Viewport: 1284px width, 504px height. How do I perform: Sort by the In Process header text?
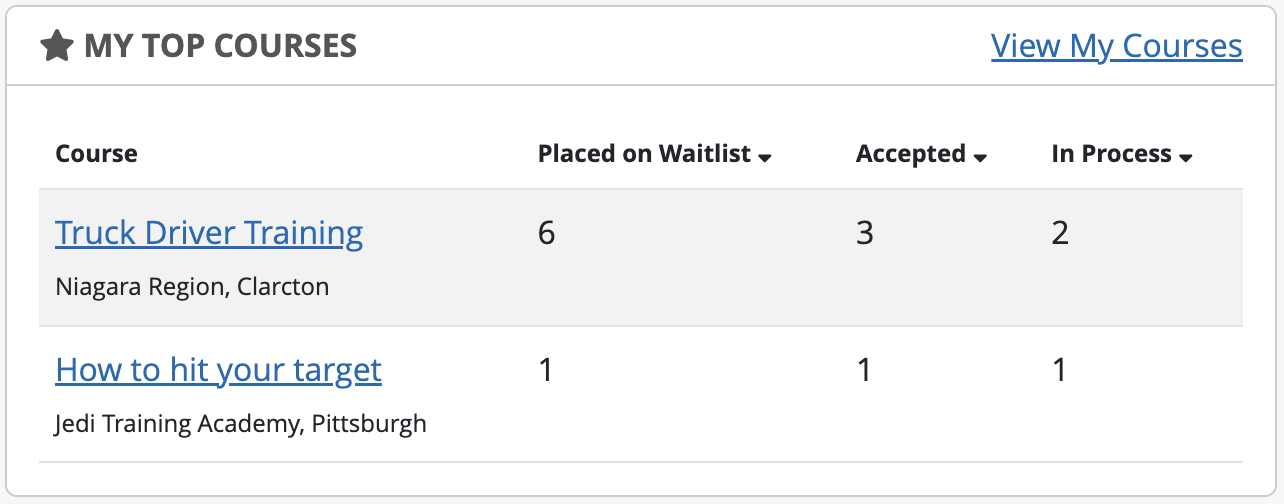(1111, 154)
